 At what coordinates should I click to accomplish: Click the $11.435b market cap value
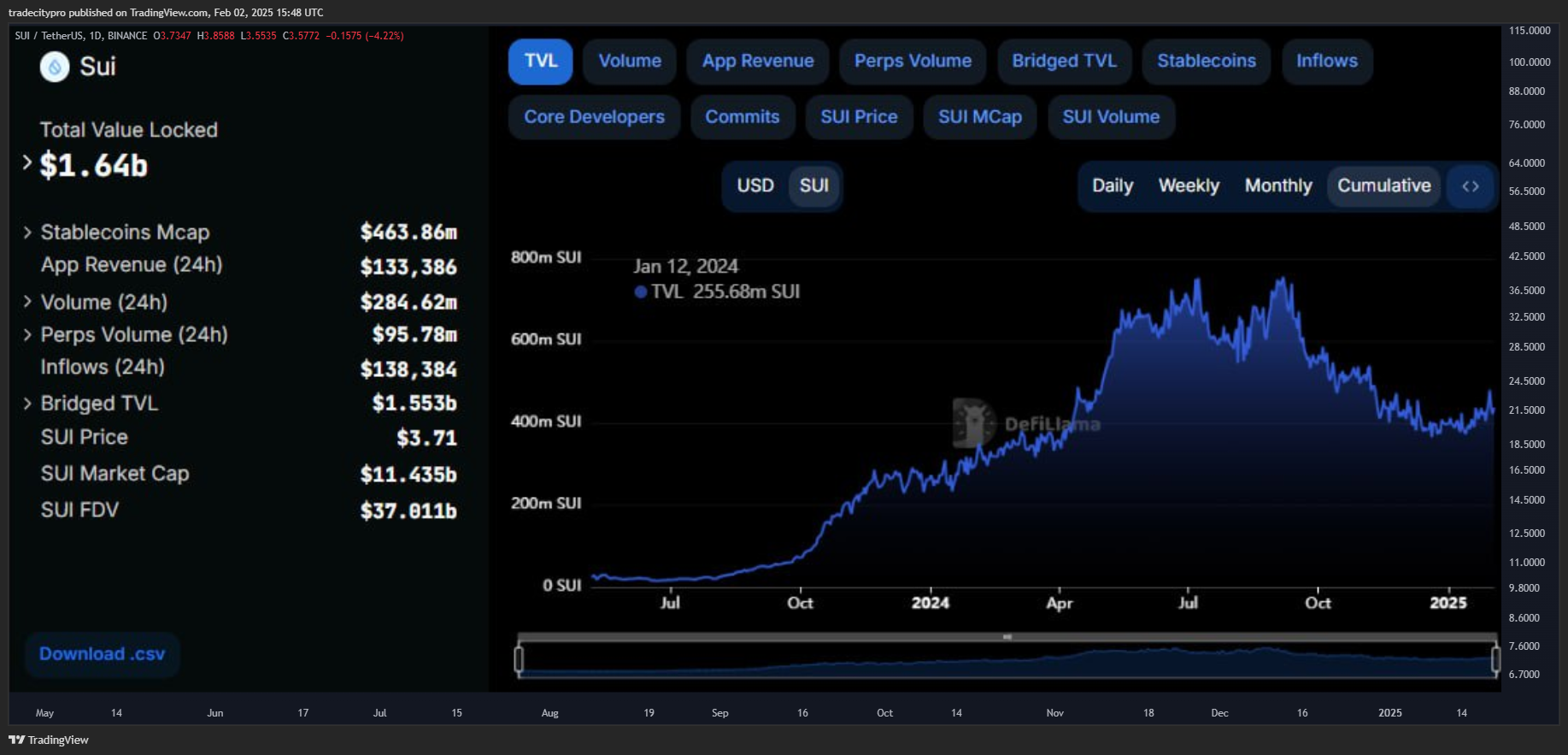click(x=408, y=475)
